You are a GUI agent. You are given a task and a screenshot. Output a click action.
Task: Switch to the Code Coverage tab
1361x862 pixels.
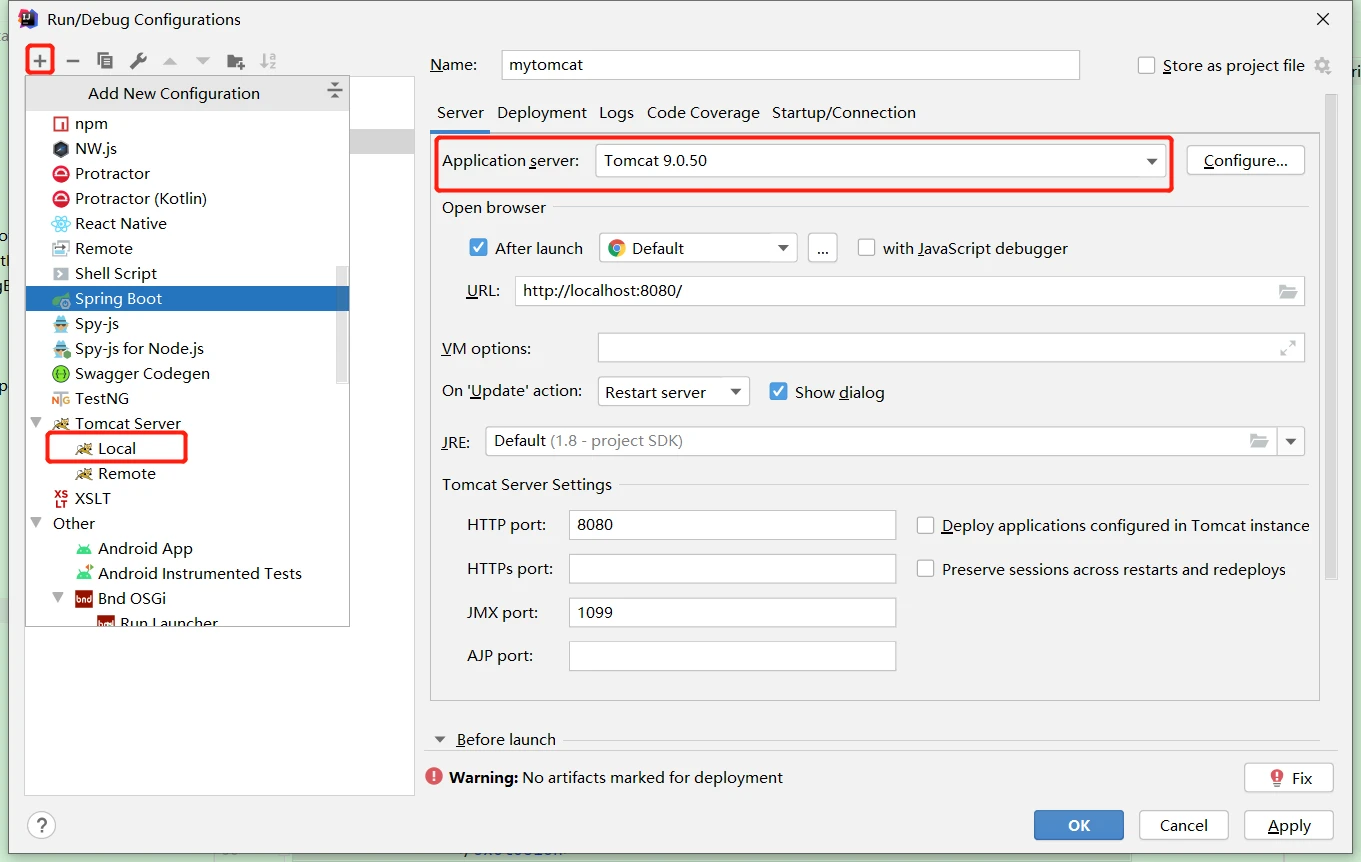[x=703, y=113]
